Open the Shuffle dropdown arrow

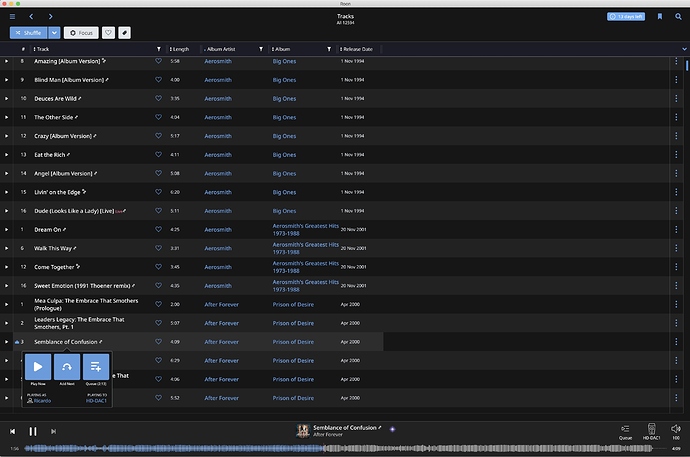pyautogui.click(x=54, y=33)
